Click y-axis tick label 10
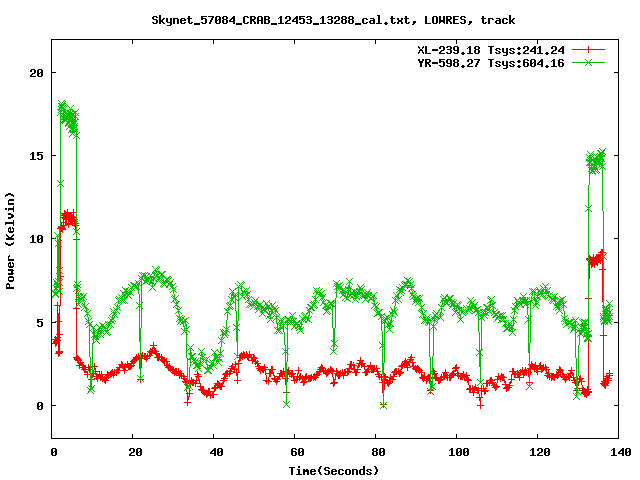The height and width of the screenshot is (480, 640). 36,239
